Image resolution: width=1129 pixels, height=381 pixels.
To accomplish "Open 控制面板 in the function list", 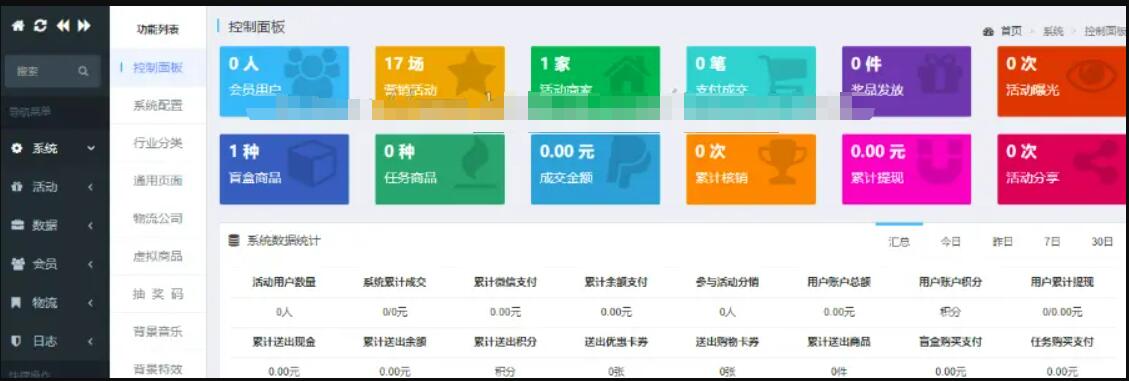I will [158, 68].
